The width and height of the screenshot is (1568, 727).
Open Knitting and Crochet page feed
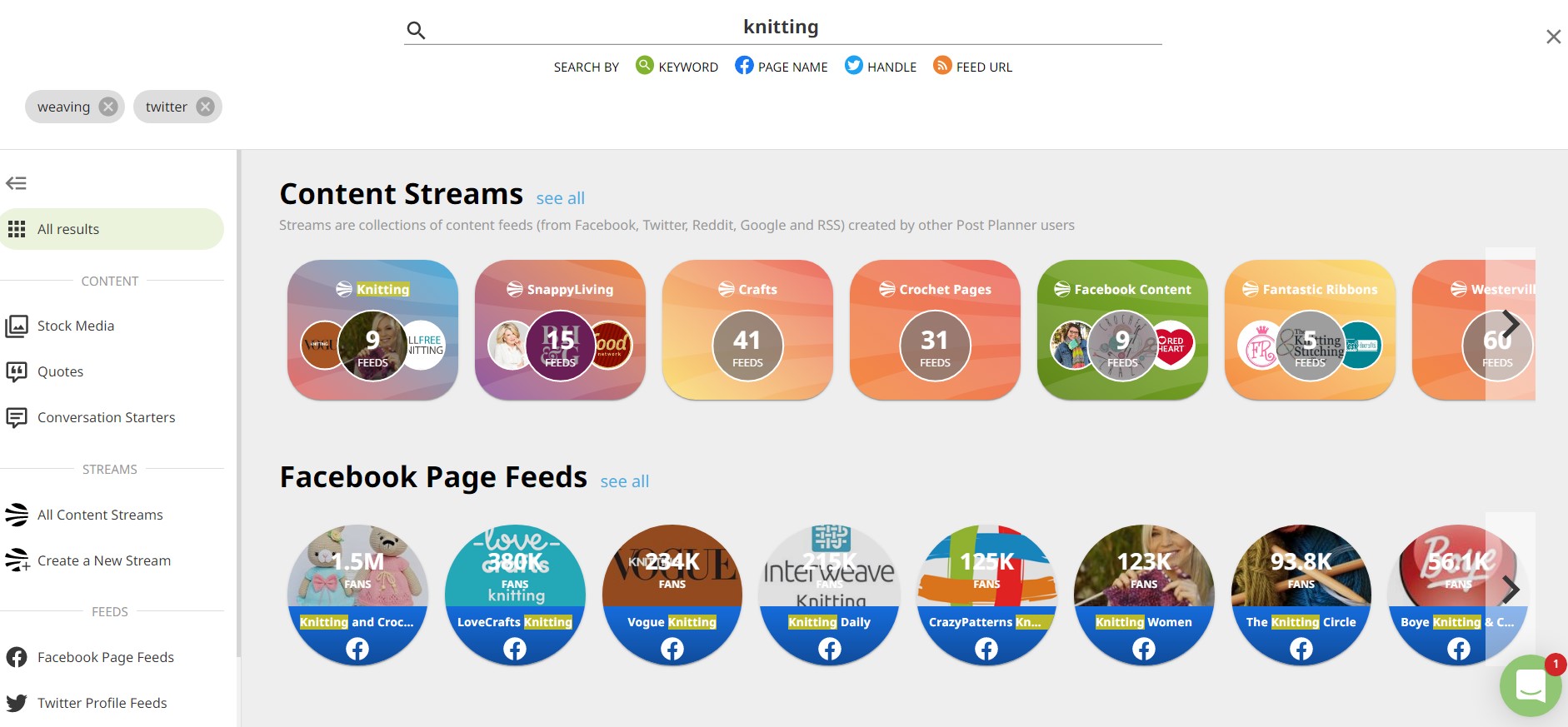pyautogui.click(x=357, y=595)
